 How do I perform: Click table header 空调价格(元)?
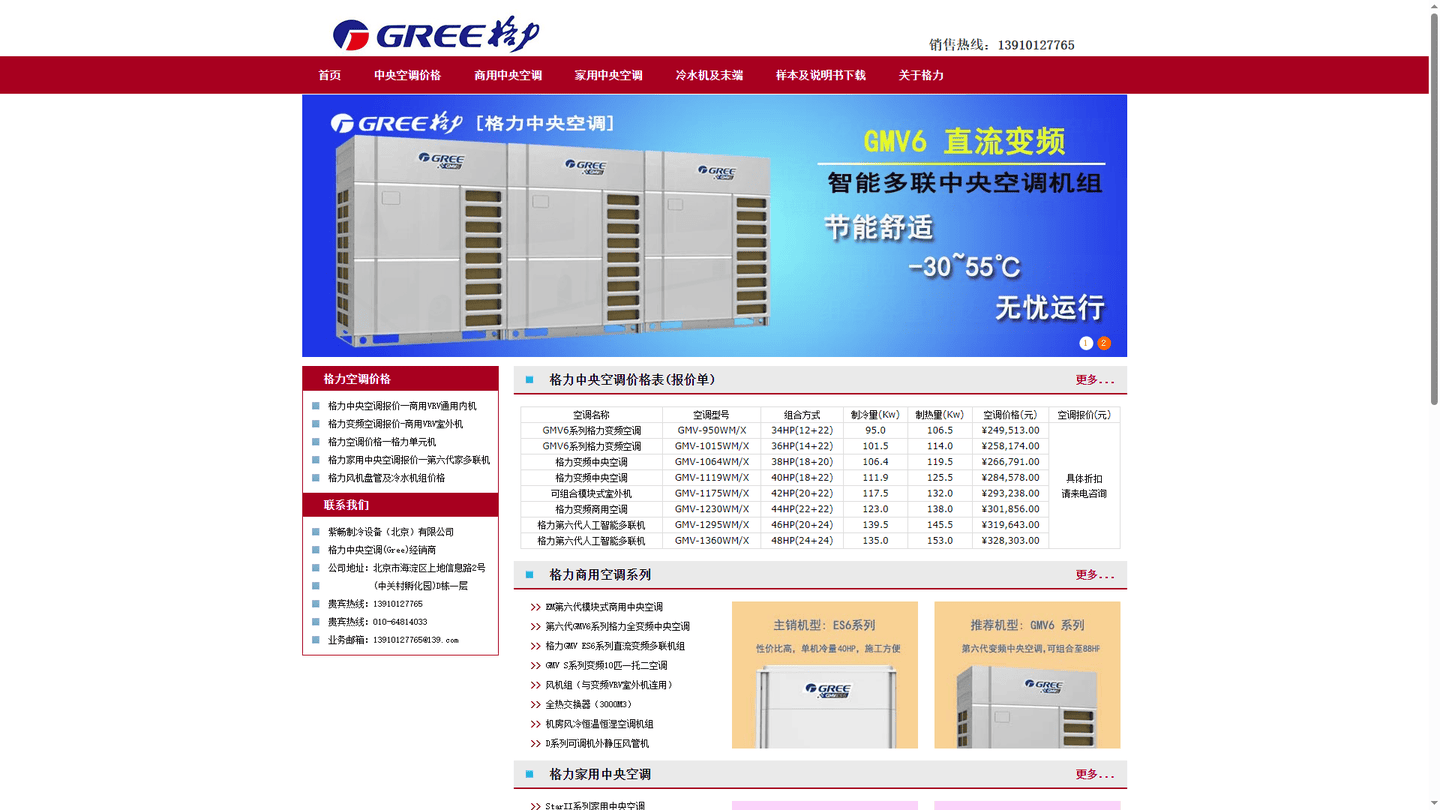(x=1010, y=415)
